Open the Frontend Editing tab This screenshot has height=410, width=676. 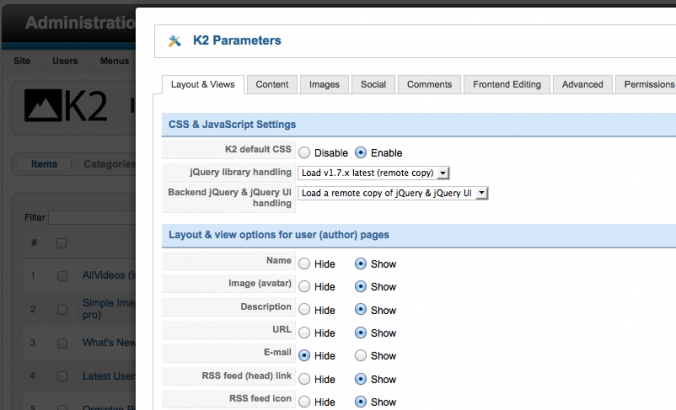click(507, 85)
